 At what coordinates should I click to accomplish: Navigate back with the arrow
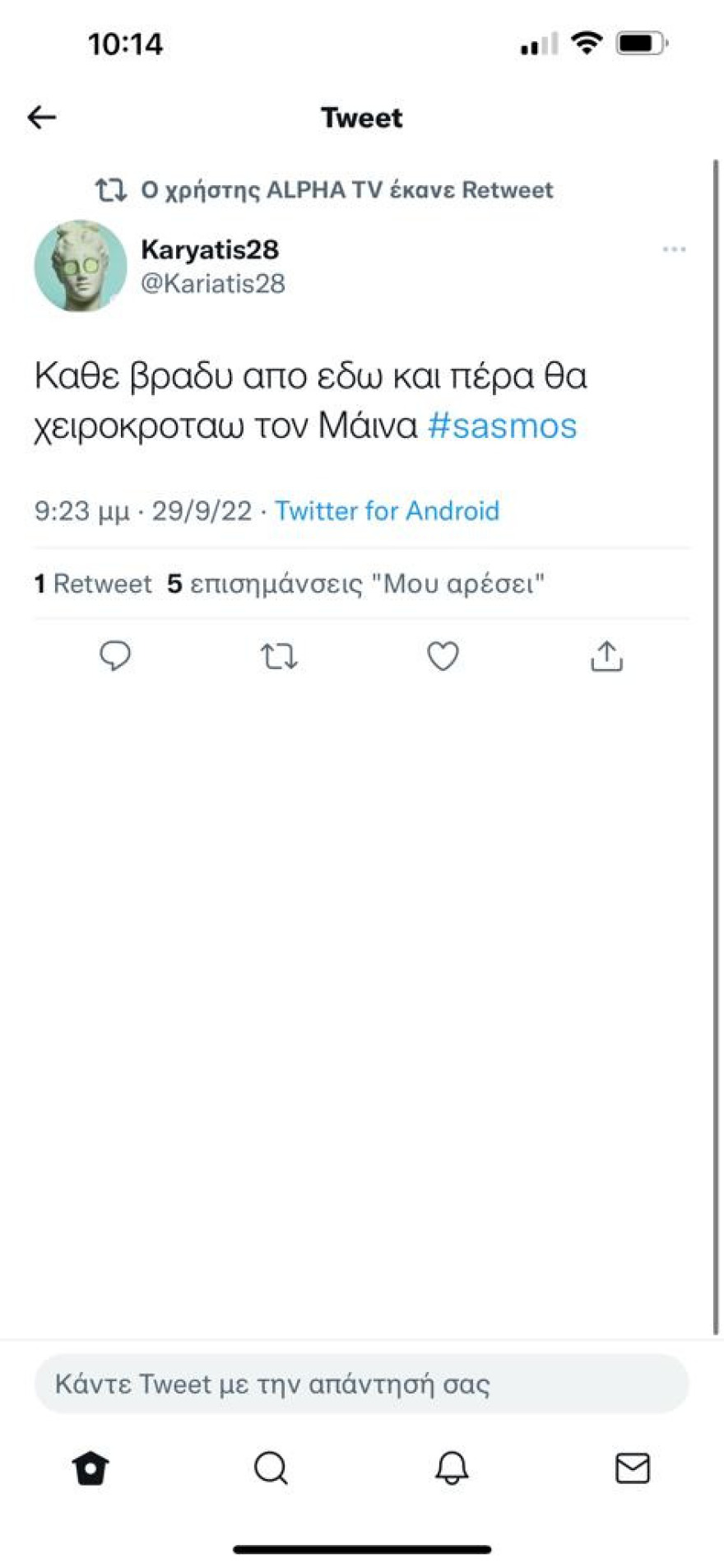click(40, 116)
